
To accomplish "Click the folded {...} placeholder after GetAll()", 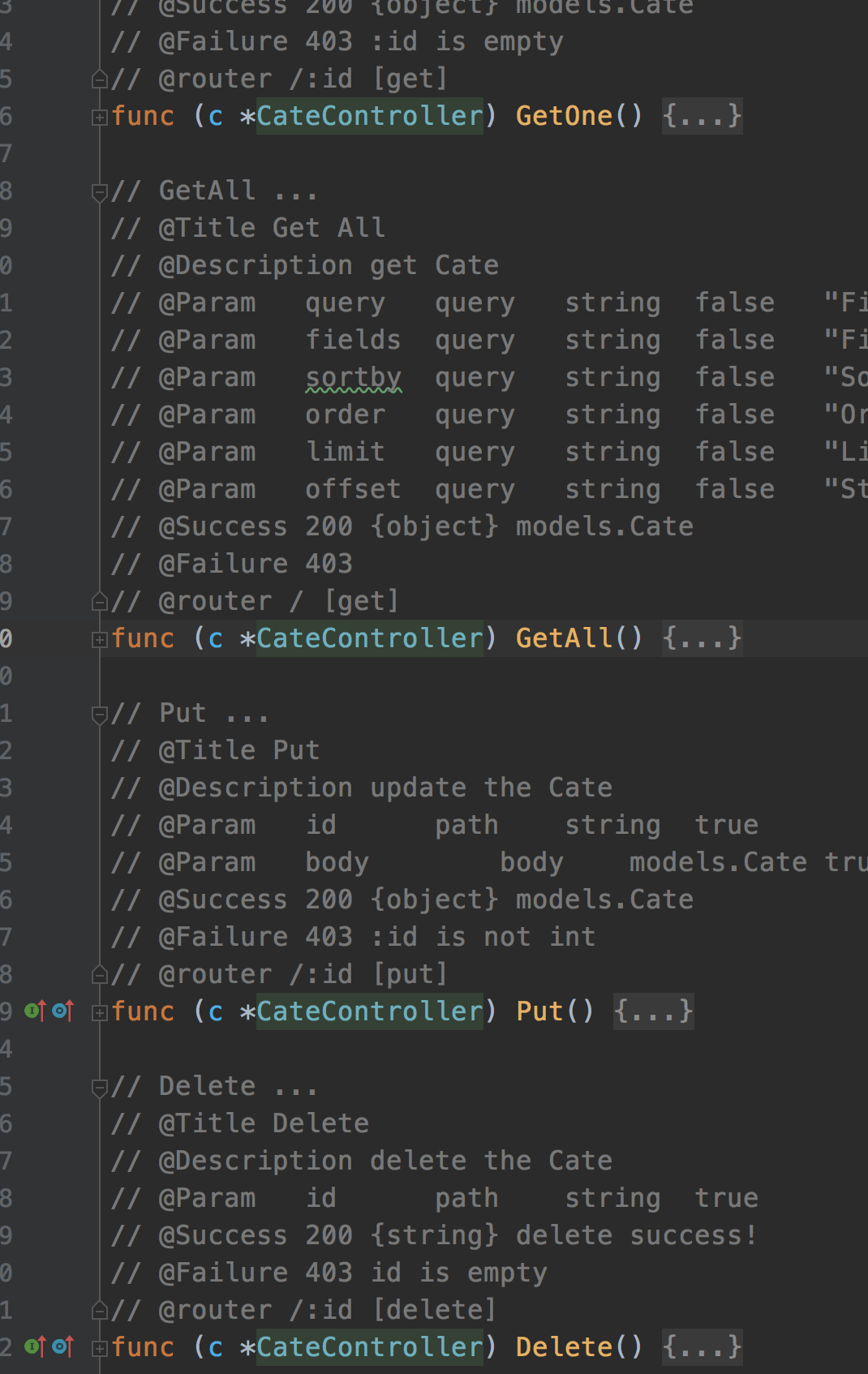I will coord(702,638).
